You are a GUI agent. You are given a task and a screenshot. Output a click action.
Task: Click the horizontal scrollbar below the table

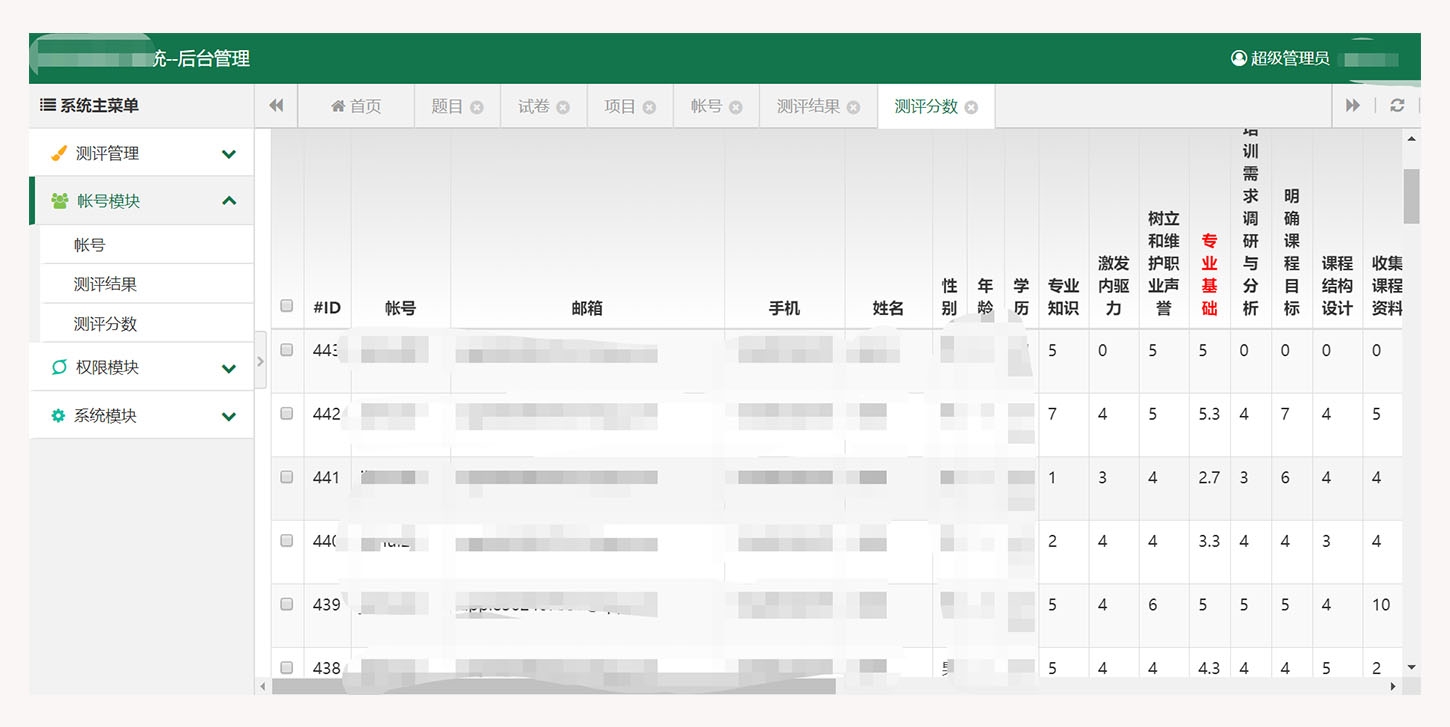553,687
